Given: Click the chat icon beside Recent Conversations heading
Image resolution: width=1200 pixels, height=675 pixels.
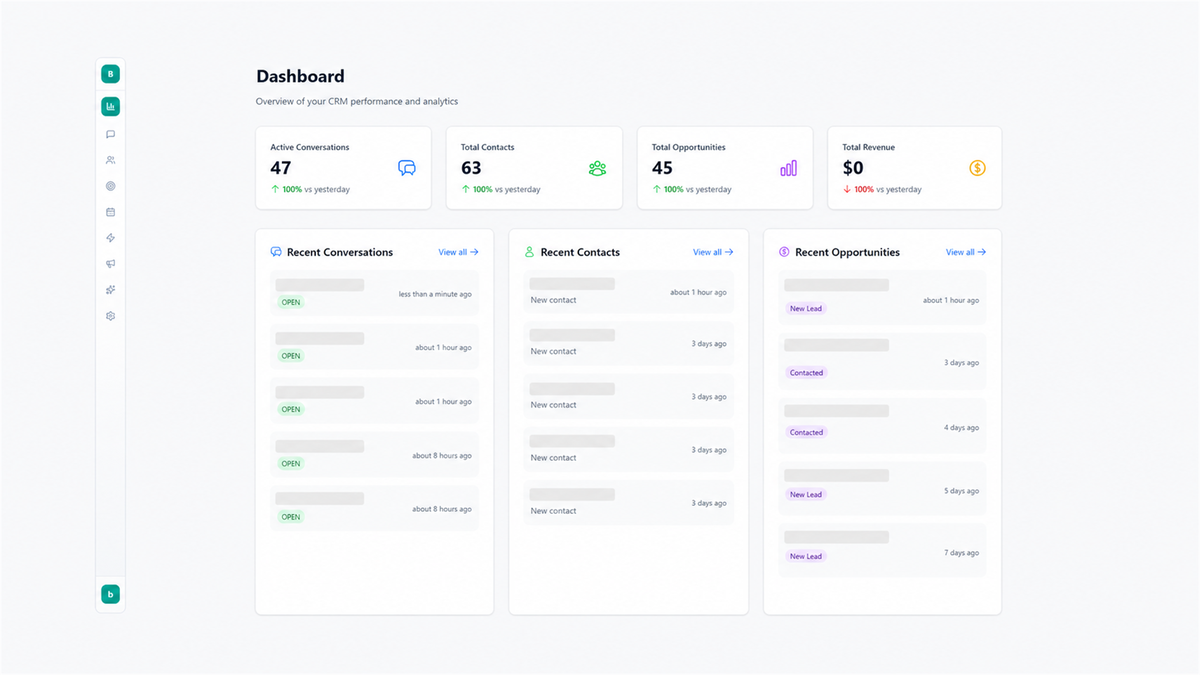Looking at the screenshot, I should click(276, 252).
